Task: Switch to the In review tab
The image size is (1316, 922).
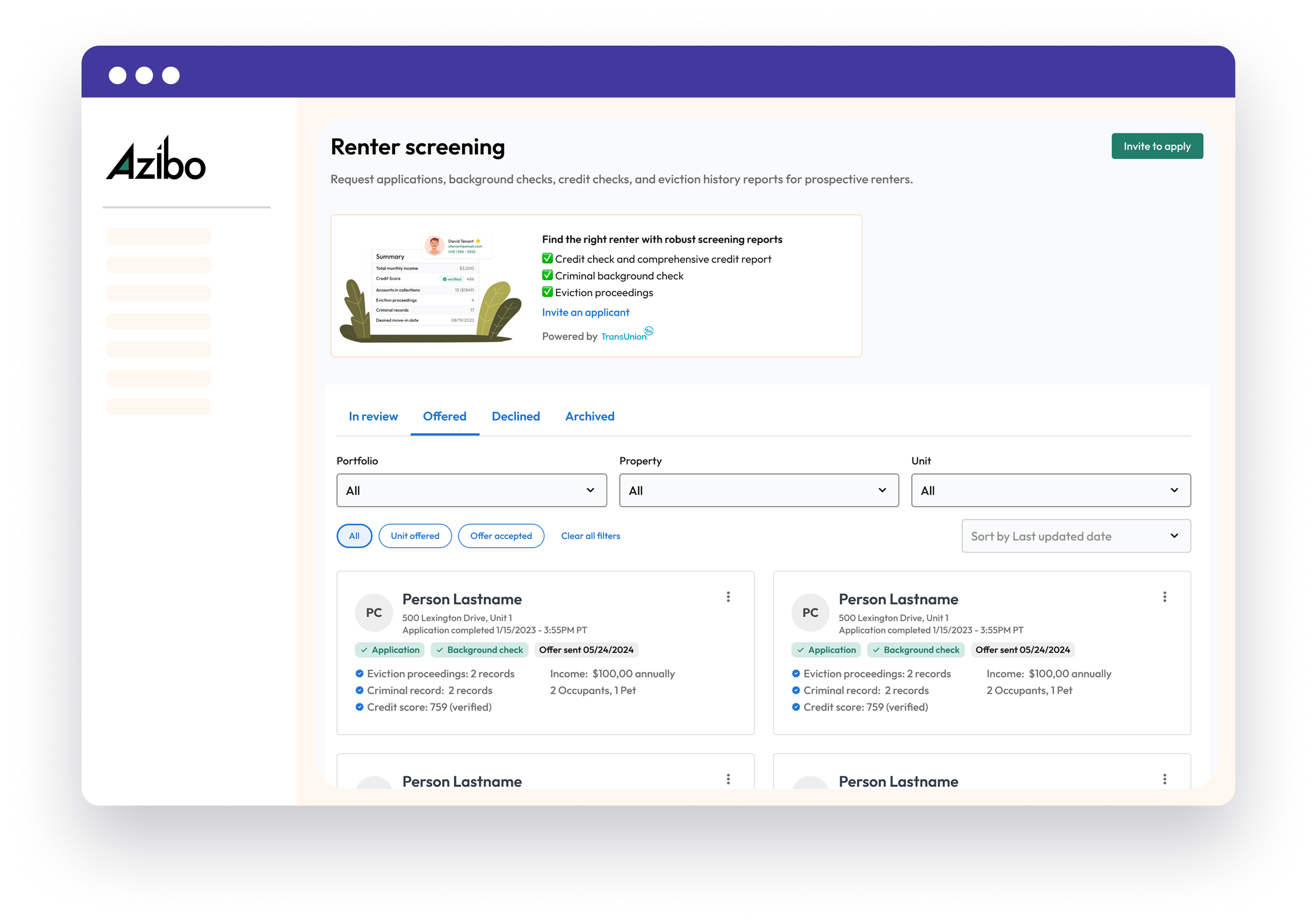Action: click(x=373, y=417)
